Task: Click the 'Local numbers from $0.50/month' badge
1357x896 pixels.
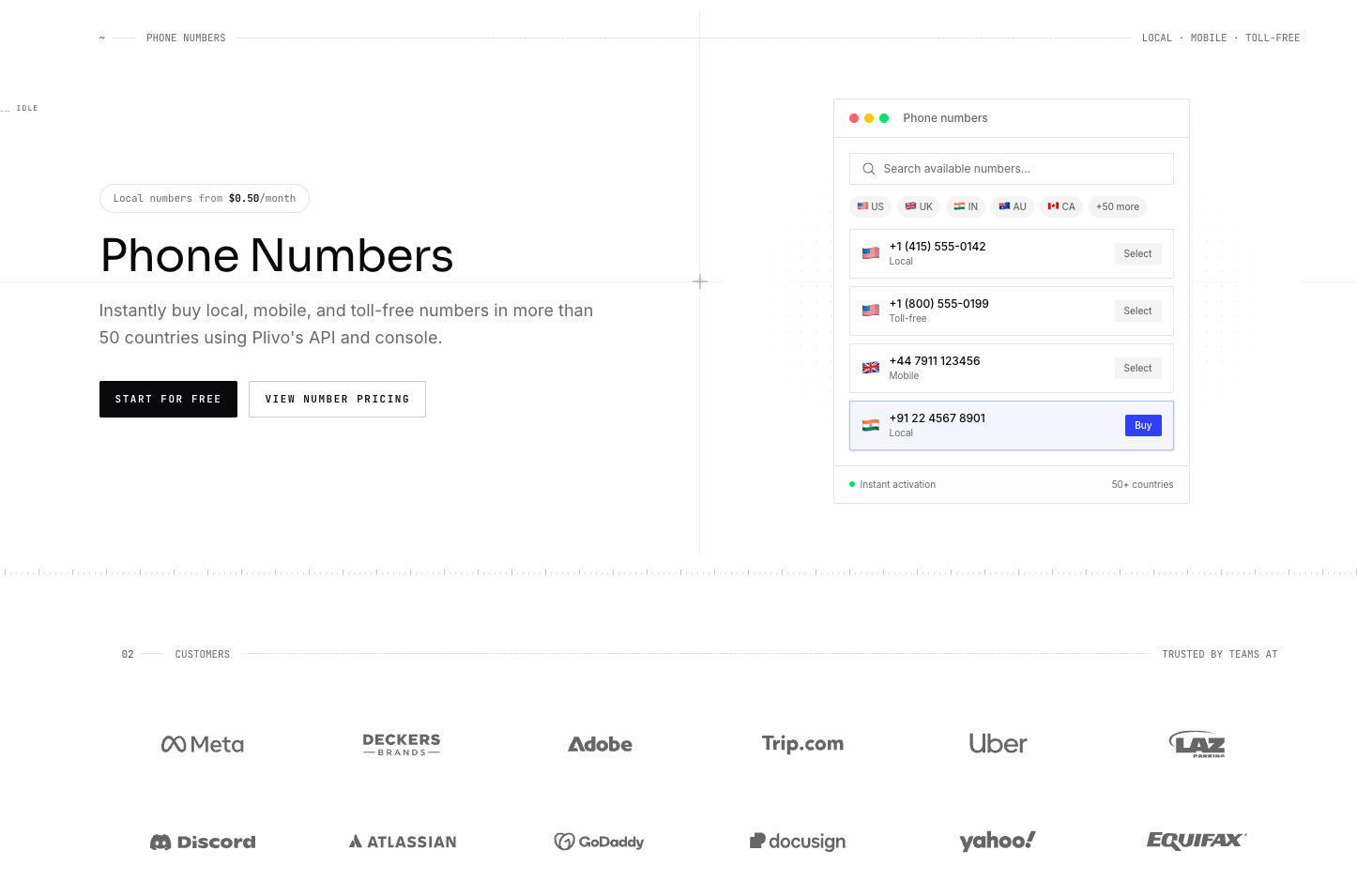Action: coord(205,198)
